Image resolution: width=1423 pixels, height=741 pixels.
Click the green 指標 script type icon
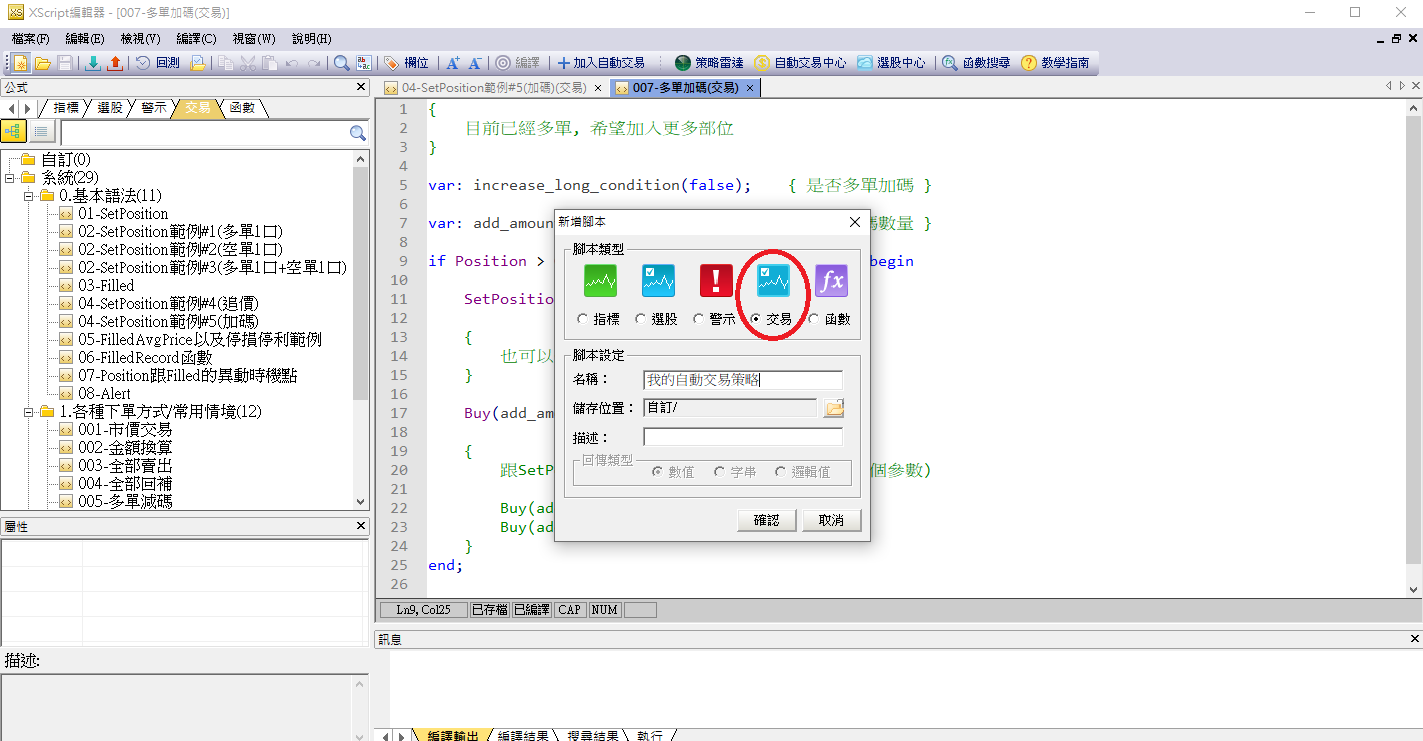[x=600, y=281]
